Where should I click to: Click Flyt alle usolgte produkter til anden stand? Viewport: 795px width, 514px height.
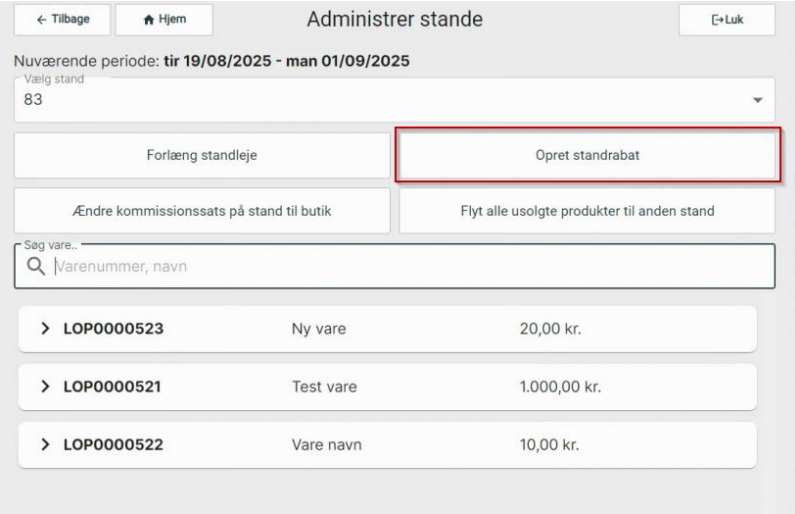(587, 211)
